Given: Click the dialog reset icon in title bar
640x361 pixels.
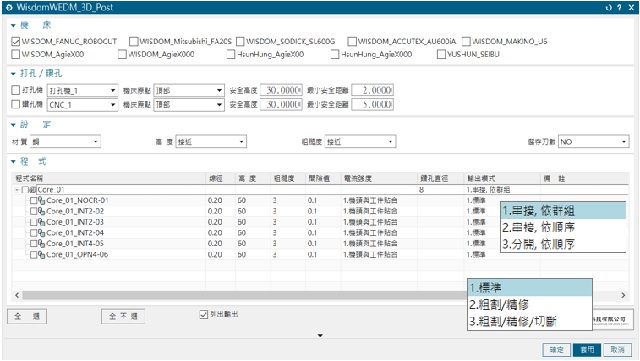Looking at the screenshot, I should (x=609, y=7).
